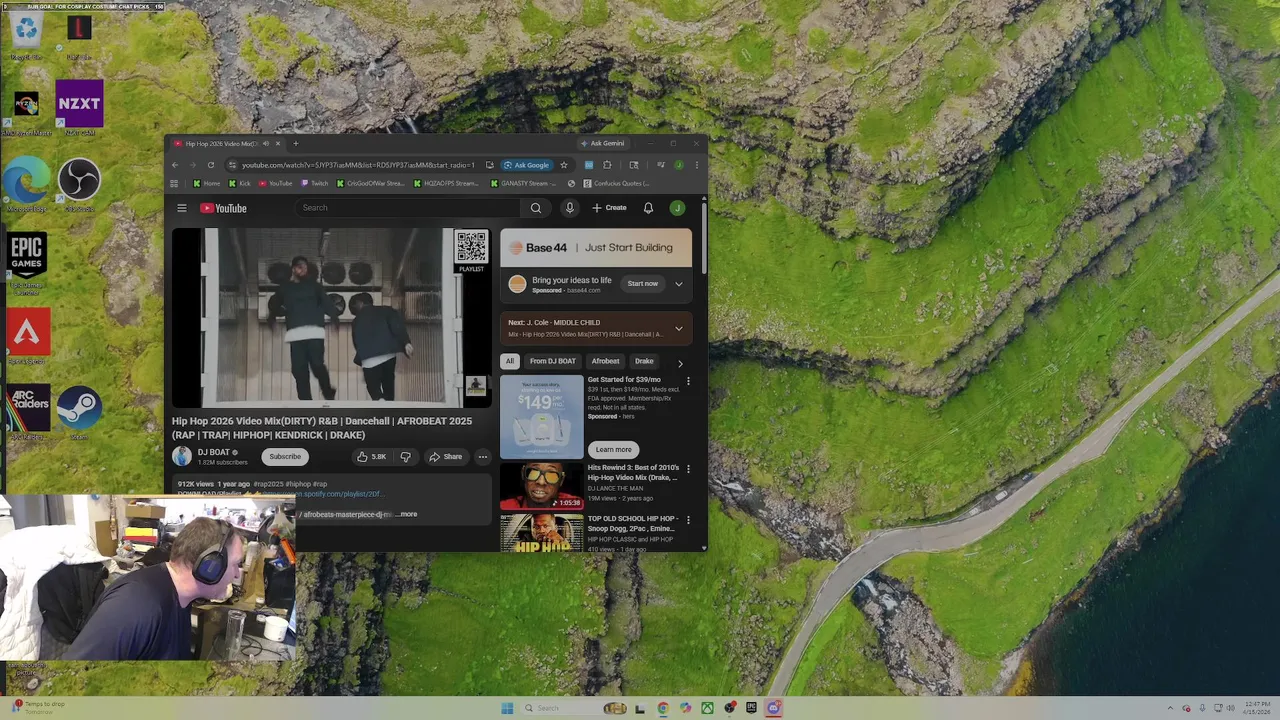Show more filter chips with right arrow
This screenshot has width=1280, height=720.
(x=680, y=363)
